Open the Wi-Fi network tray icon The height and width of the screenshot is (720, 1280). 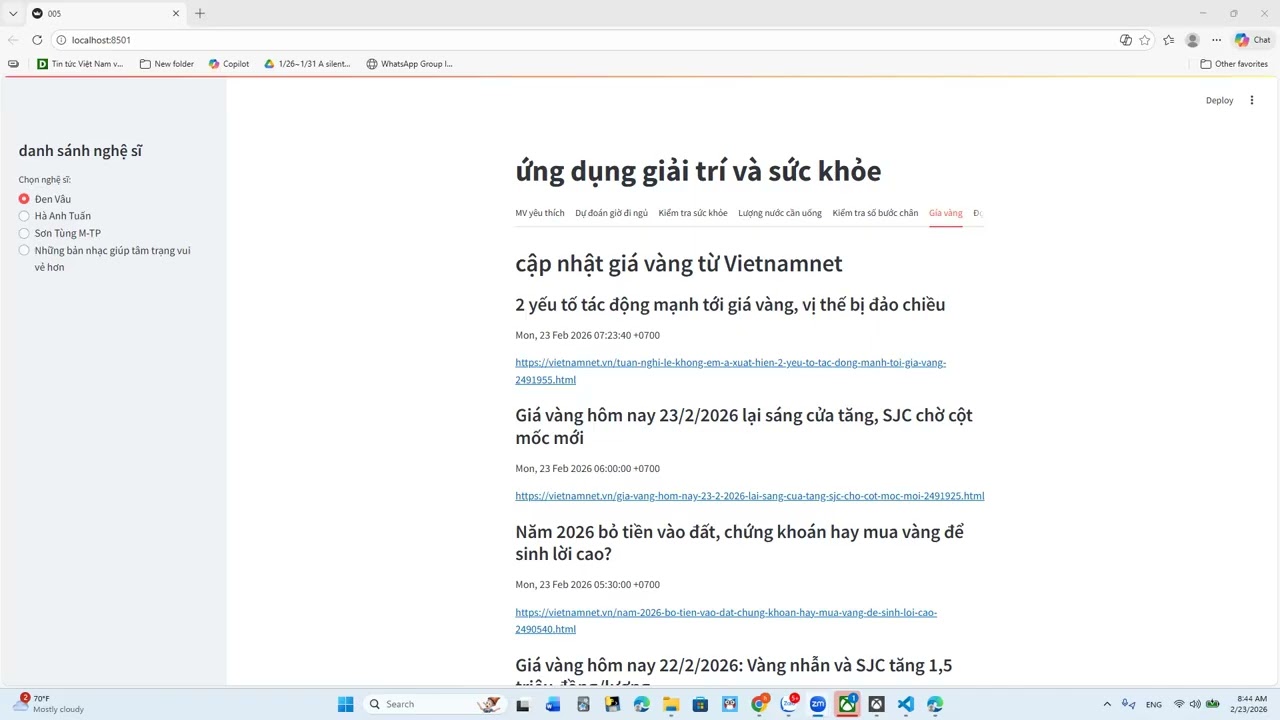pyautogui.click(x=1179, y=704)
